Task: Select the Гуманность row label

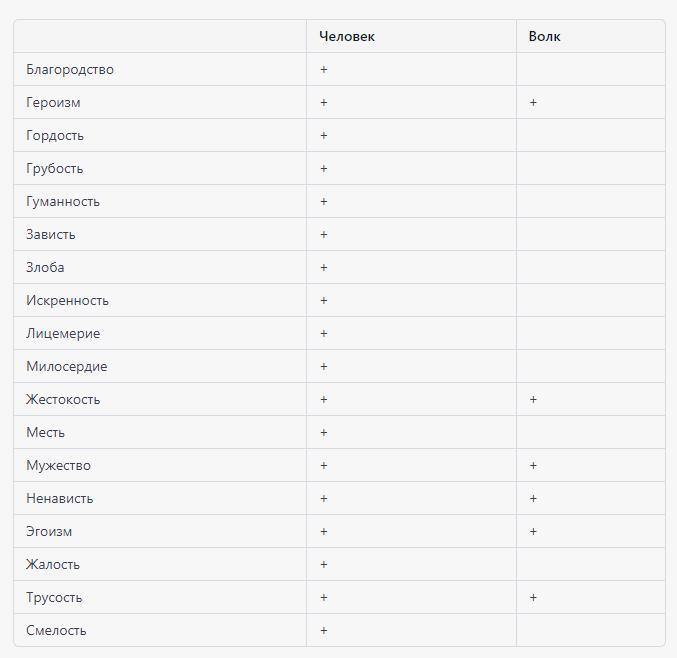Action: (63, 202)
